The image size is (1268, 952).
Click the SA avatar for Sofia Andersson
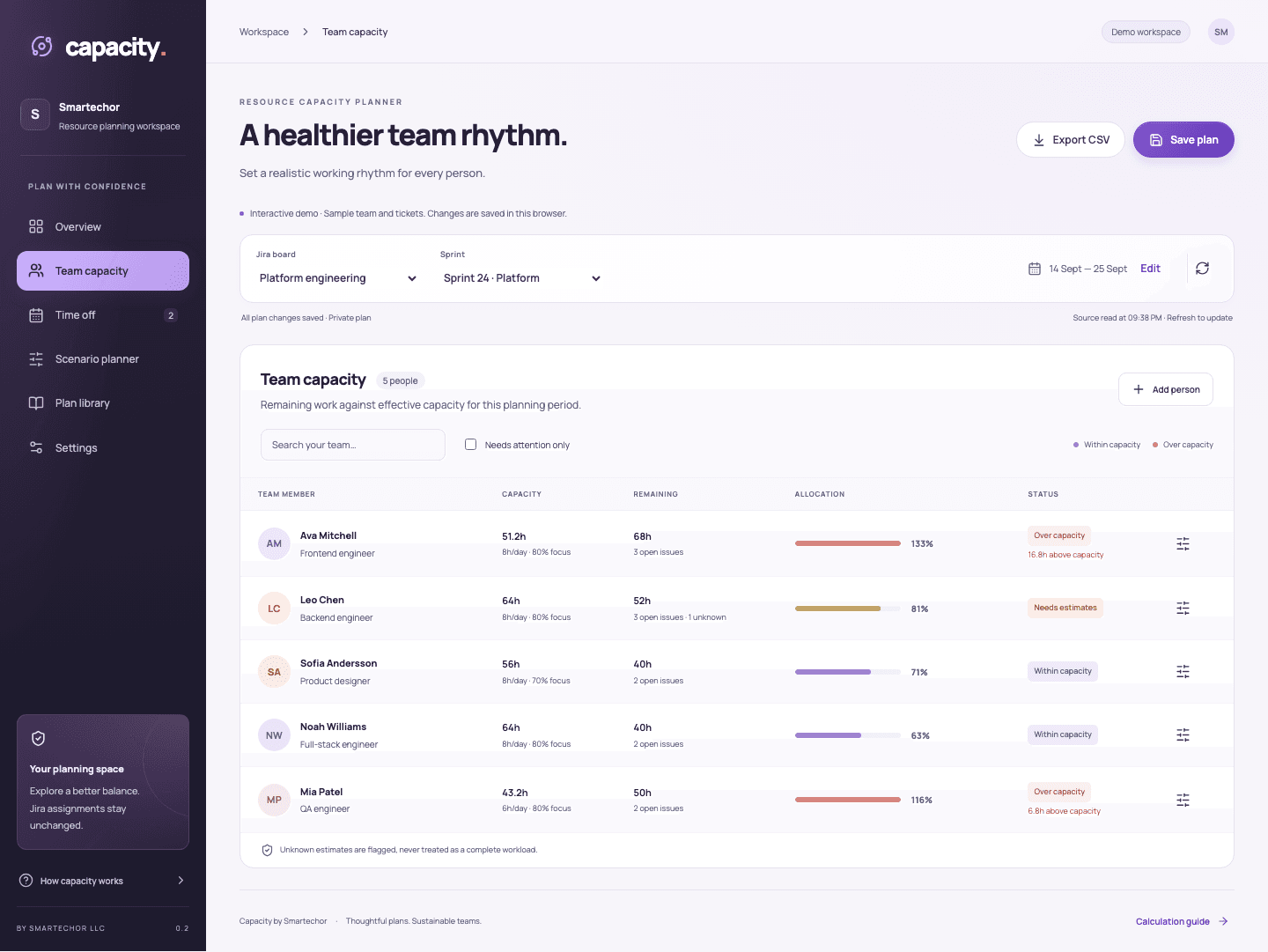click(x=274, y=672)
